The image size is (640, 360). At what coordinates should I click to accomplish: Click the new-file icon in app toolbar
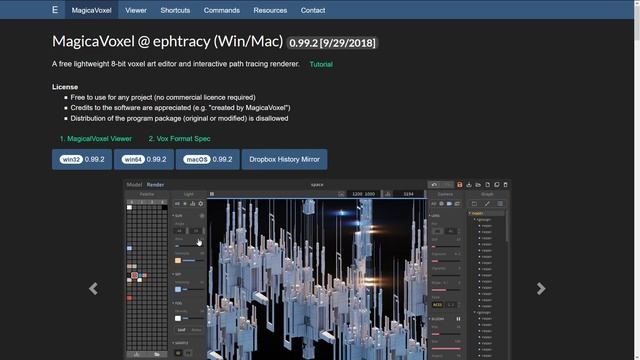pos(487,185)
